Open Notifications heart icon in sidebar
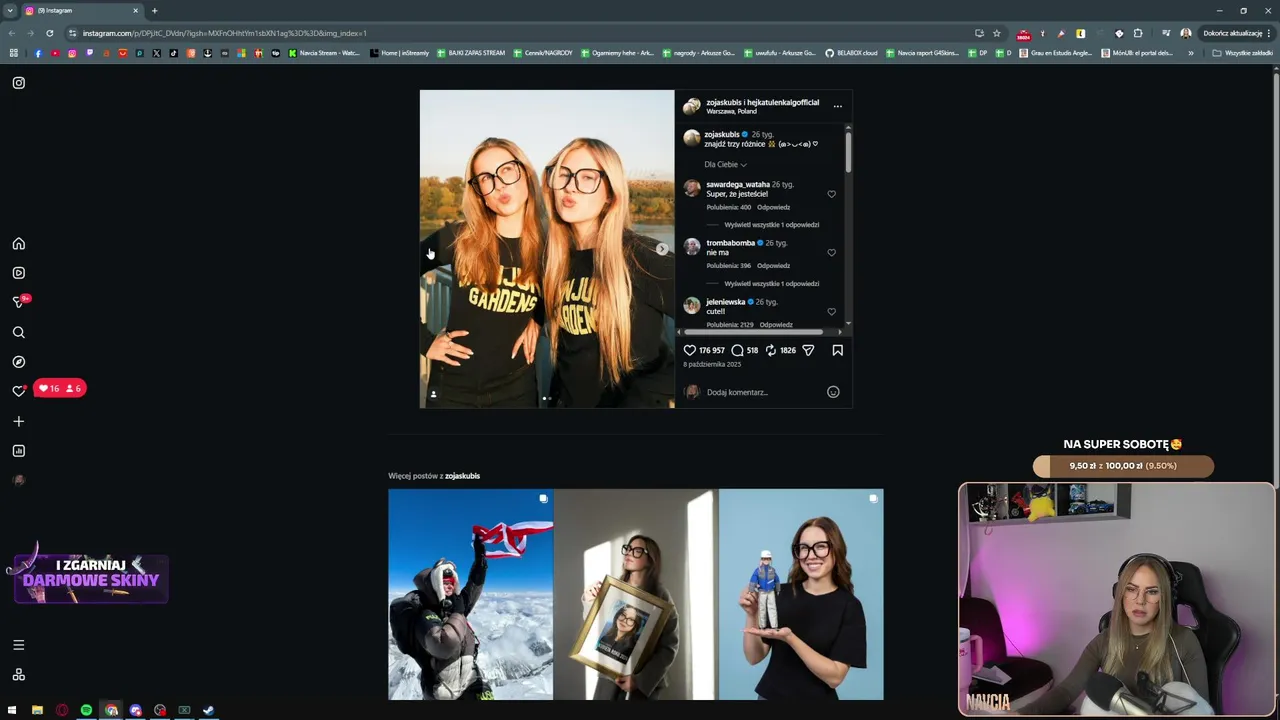This screenshot has height=720, width=1280. coord(18,391)
